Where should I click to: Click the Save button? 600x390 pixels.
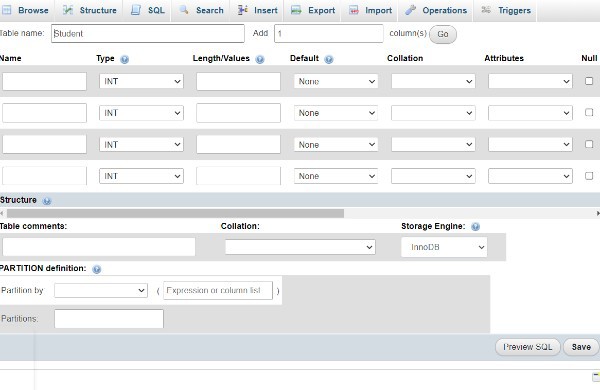point(581,347)
